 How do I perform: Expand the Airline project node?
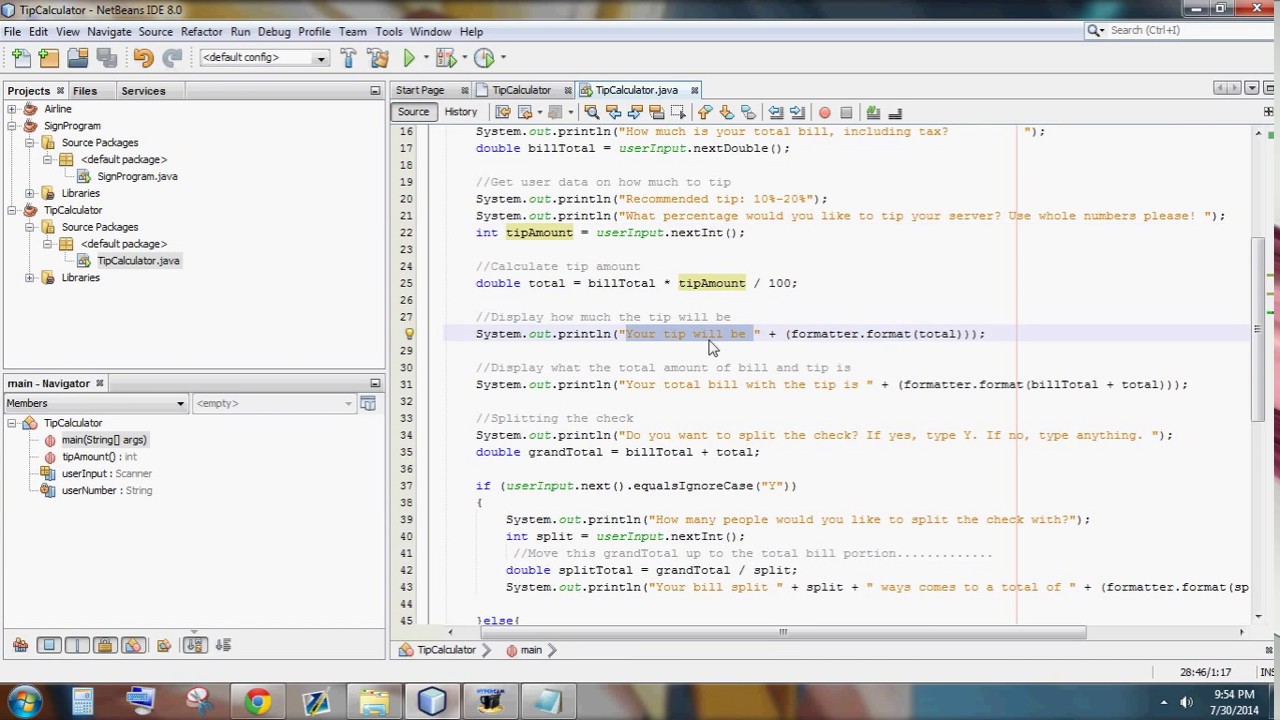coord(12,109)
